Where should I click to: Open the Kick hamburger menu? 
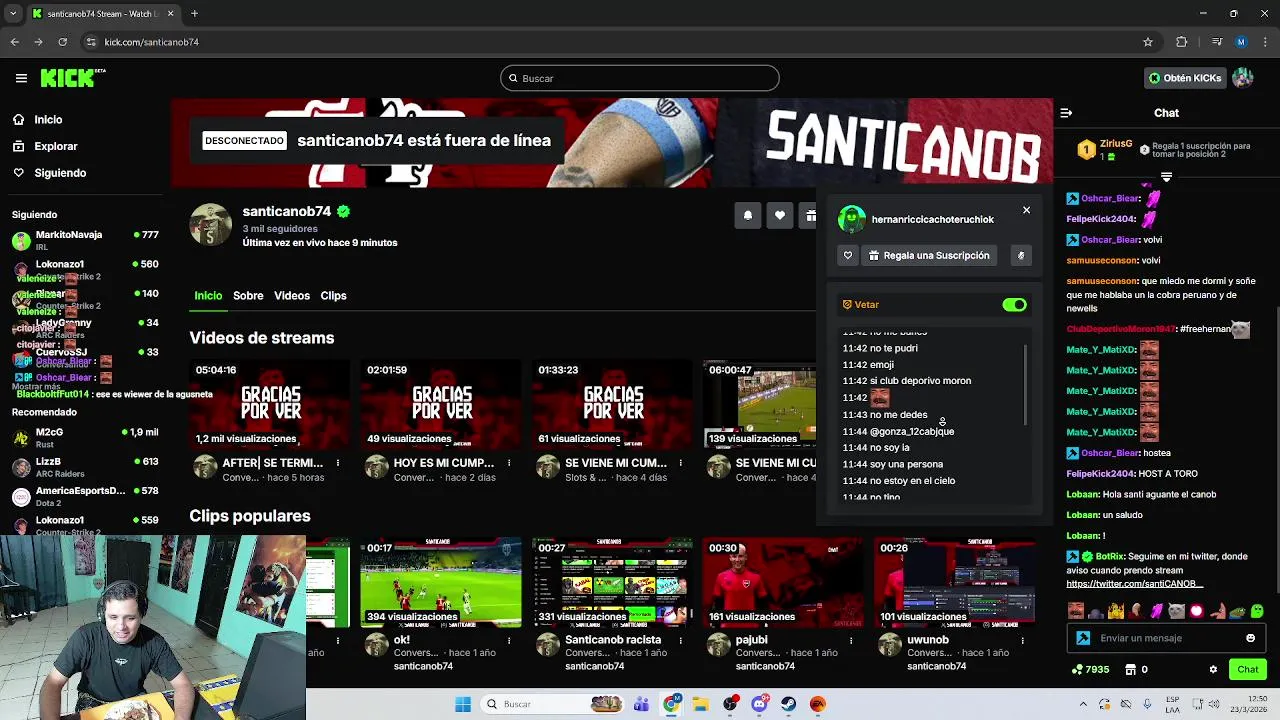[21, 78]
